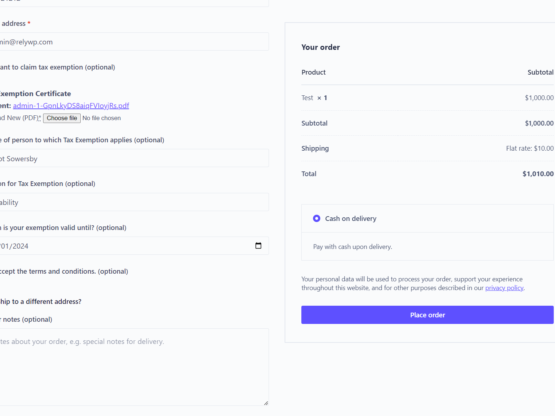Toggle Ship to a different address option
Screen dimensions: 555x416
(x=41, y=302)
